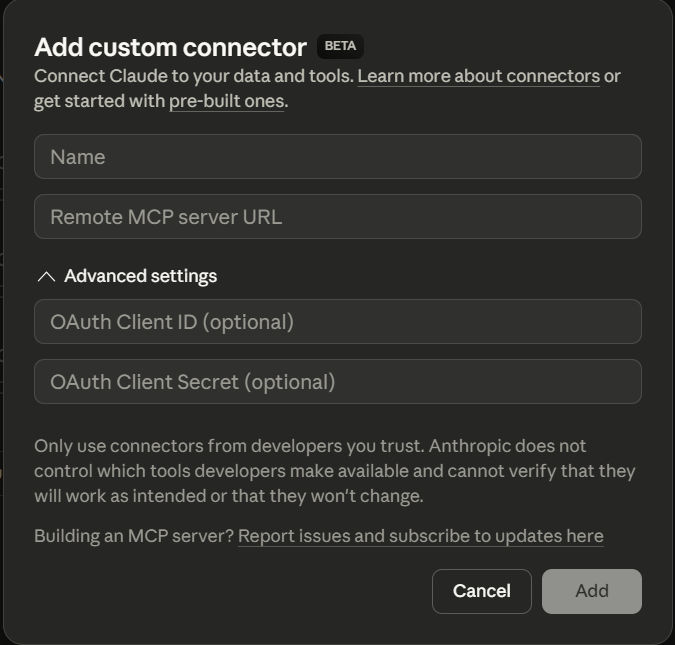Click into the Remote MCP server URL field
Image resolution: width=675 pixels, height=645 pixels.
(338, 217)
